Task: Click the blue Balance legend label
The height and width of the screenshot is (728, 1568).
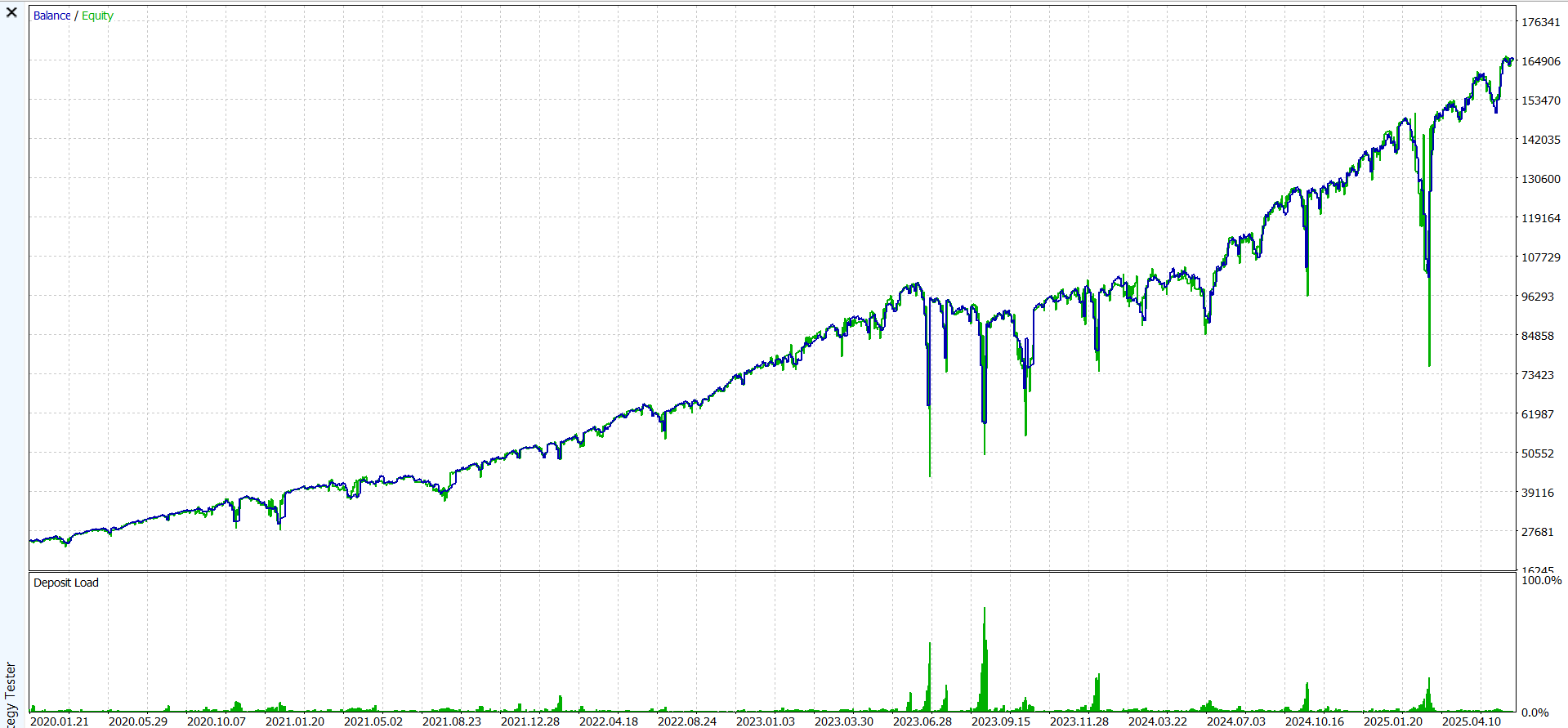Action: pyautogui.click(x=51, y=16)
